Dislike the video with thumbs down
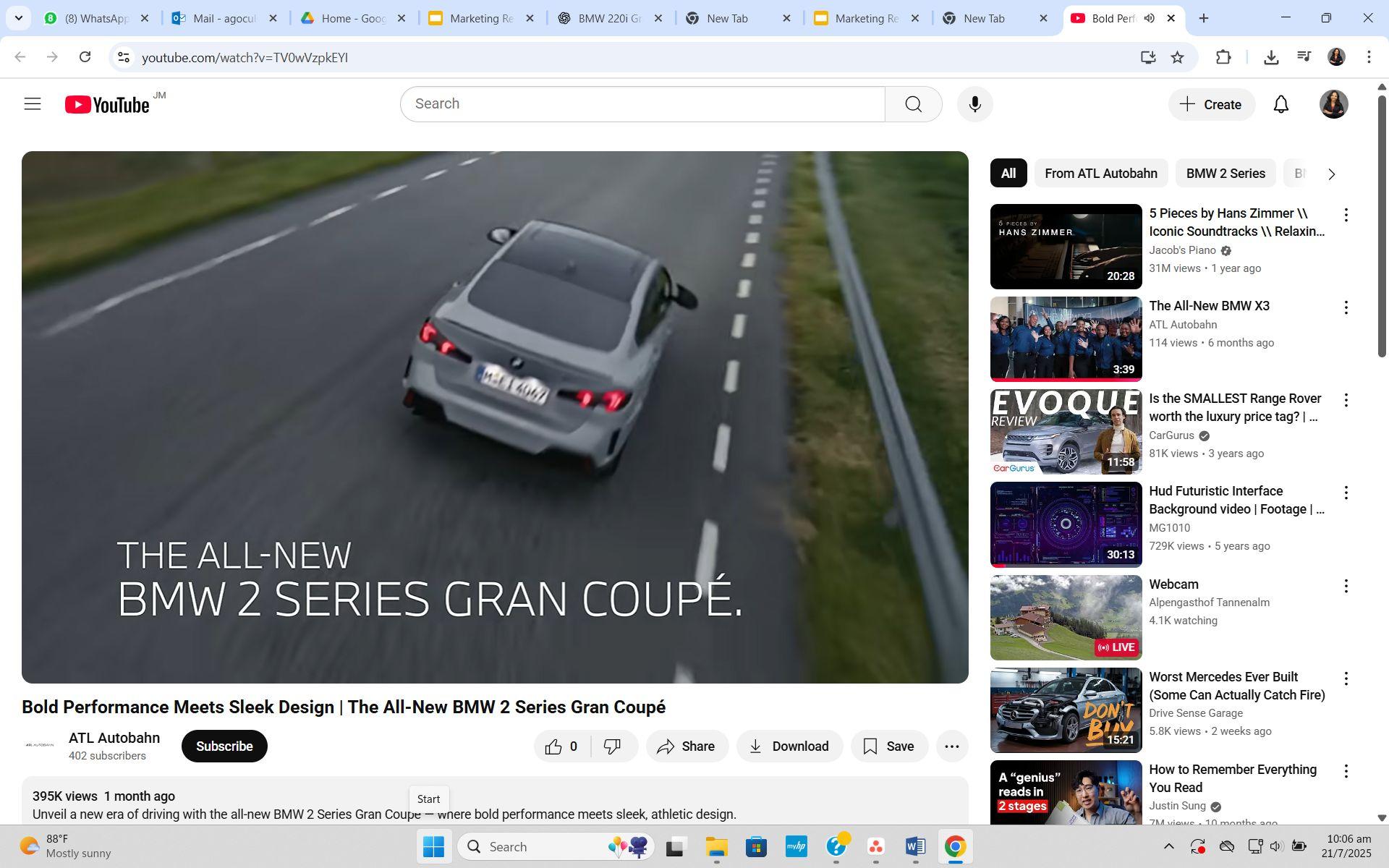This screenshot has width=1389, height=868. 613,746
